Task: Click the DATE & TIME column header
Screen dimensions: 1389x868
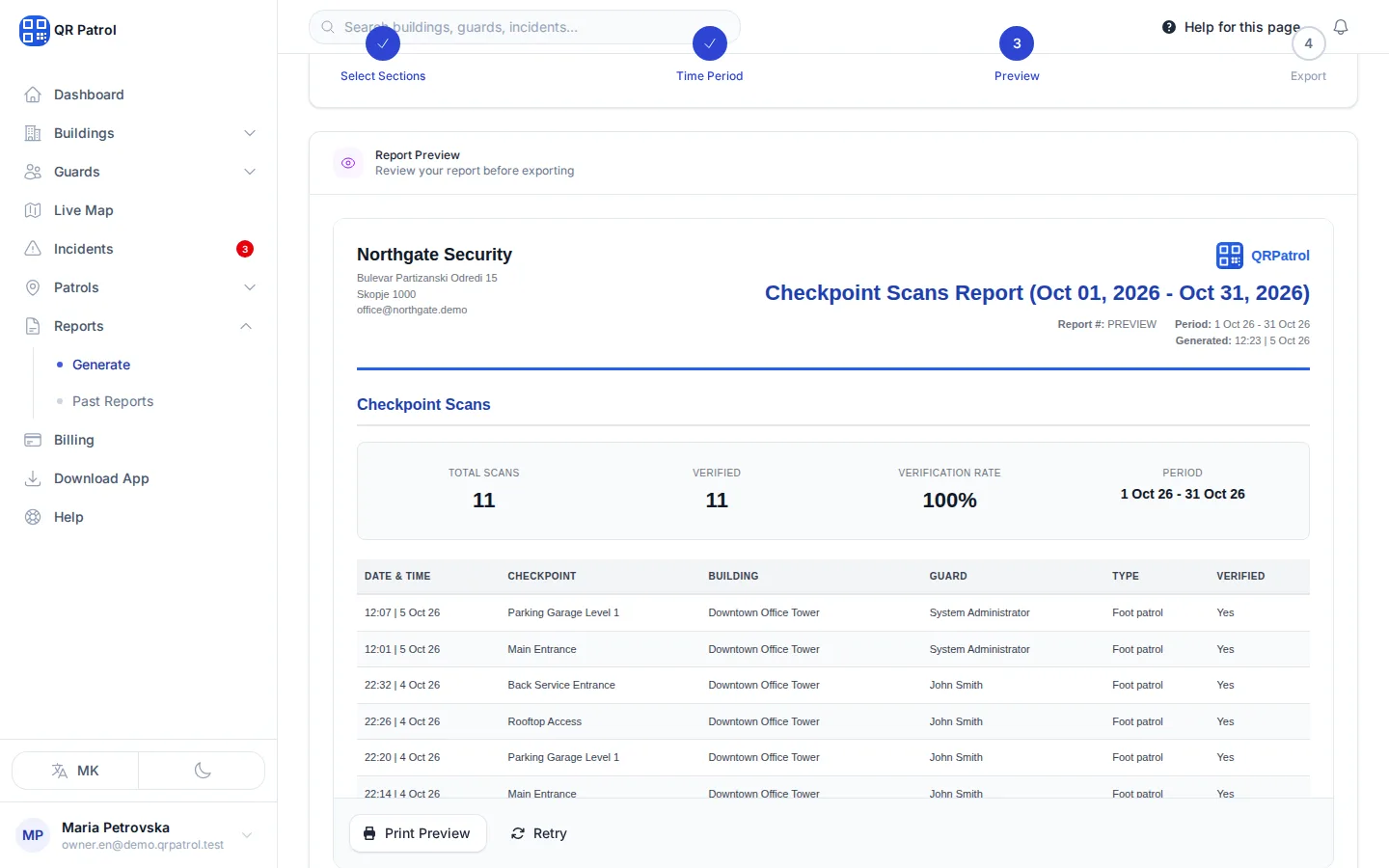Action: click(x=397, y=576)
